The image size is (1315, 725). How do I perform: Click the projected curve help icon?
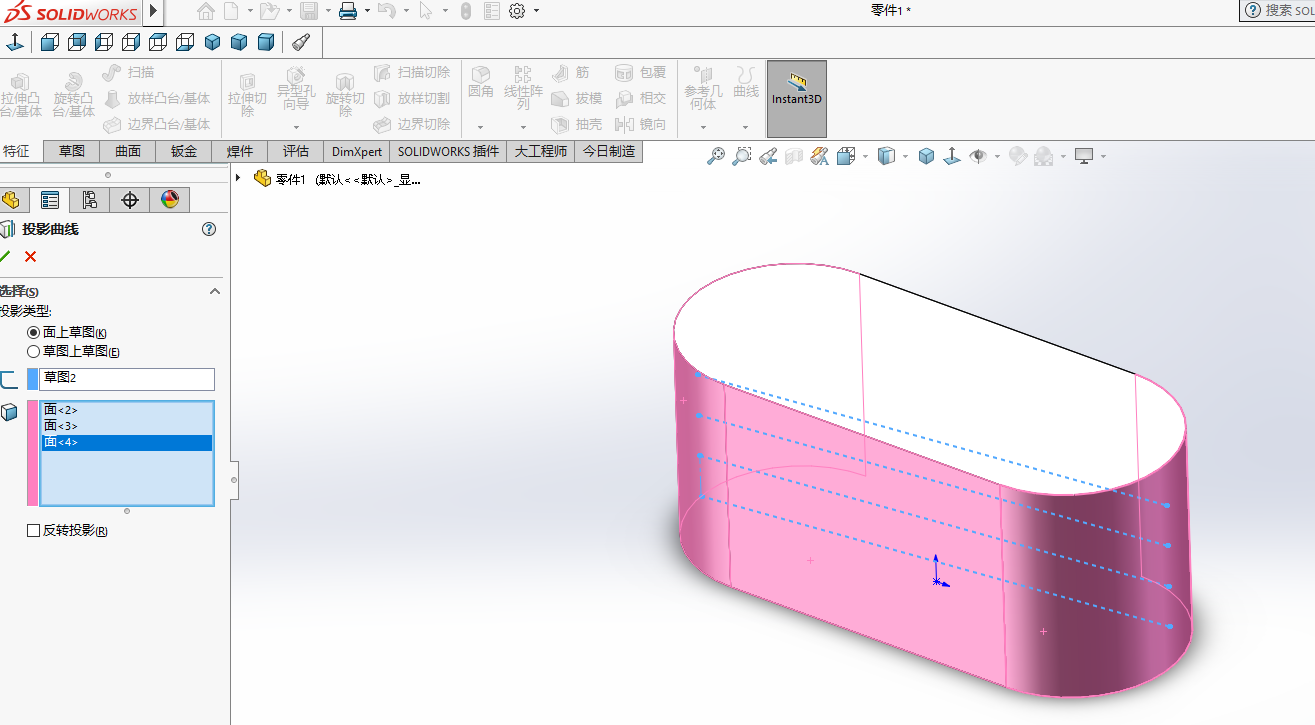(209, 229)
